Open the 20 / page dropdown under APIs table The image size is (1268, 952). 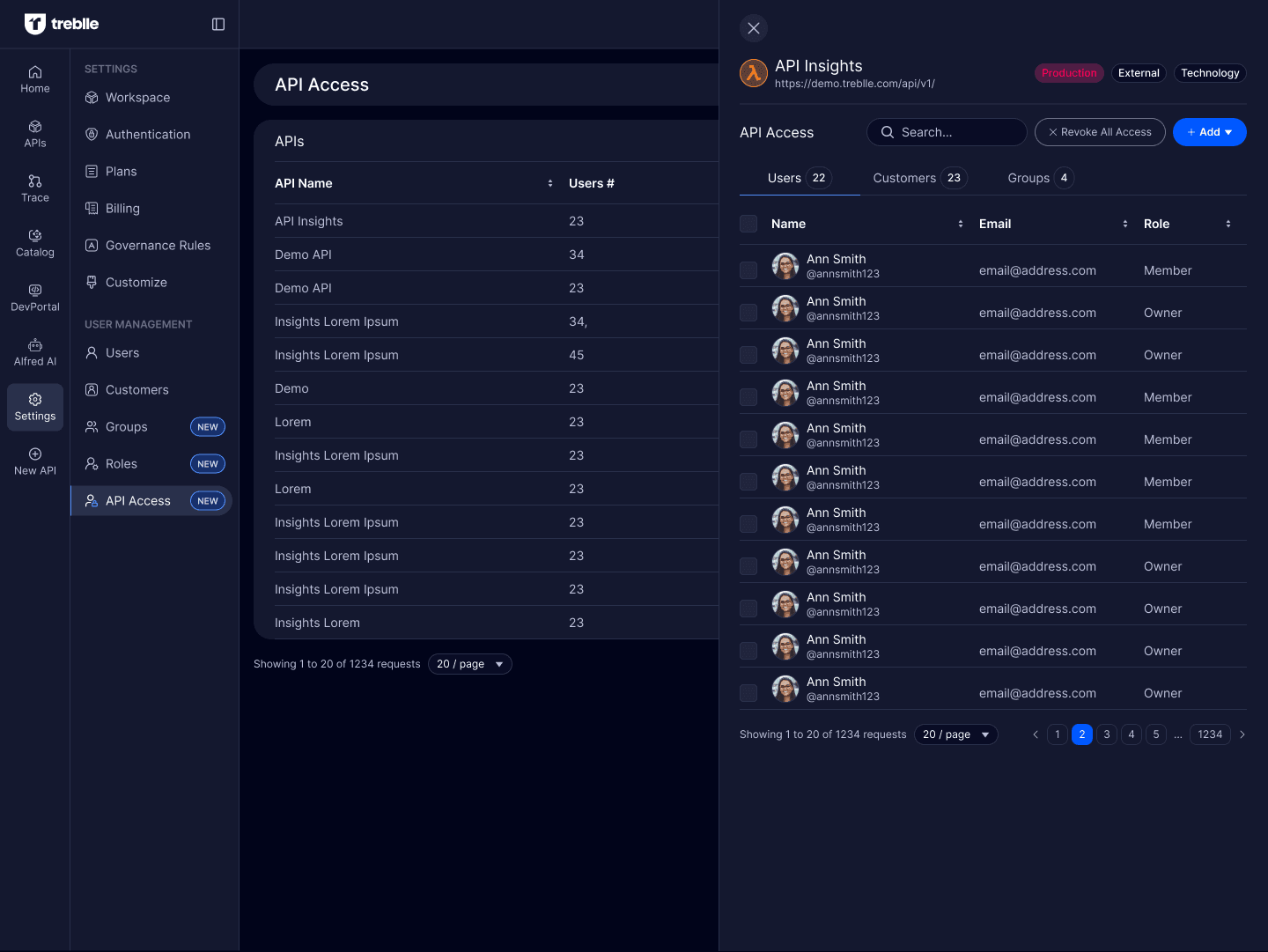tap(469, 664)
